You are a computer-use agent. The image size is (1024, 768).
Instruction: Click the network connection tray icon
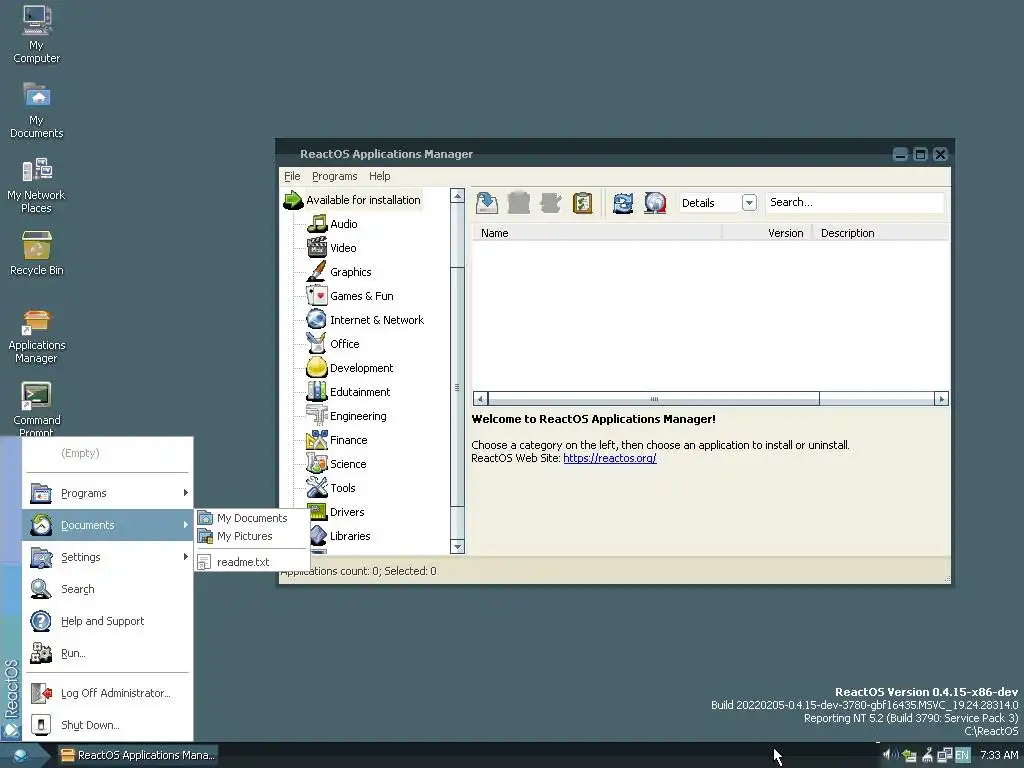pos(944,756)
